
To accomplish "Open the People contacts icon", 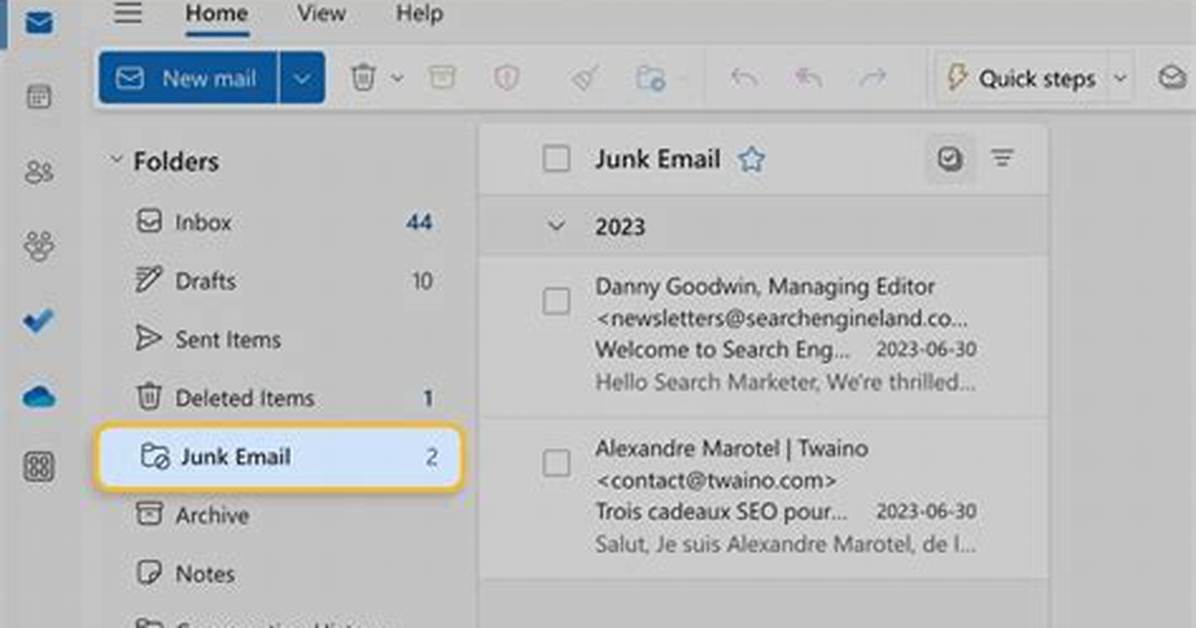I will 39,172.
